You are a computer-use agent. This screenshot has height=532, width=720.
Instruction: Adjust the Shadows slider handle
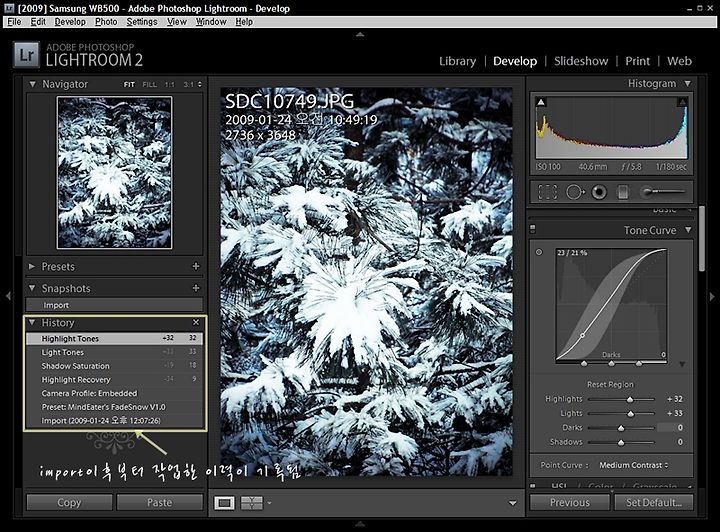621,442
